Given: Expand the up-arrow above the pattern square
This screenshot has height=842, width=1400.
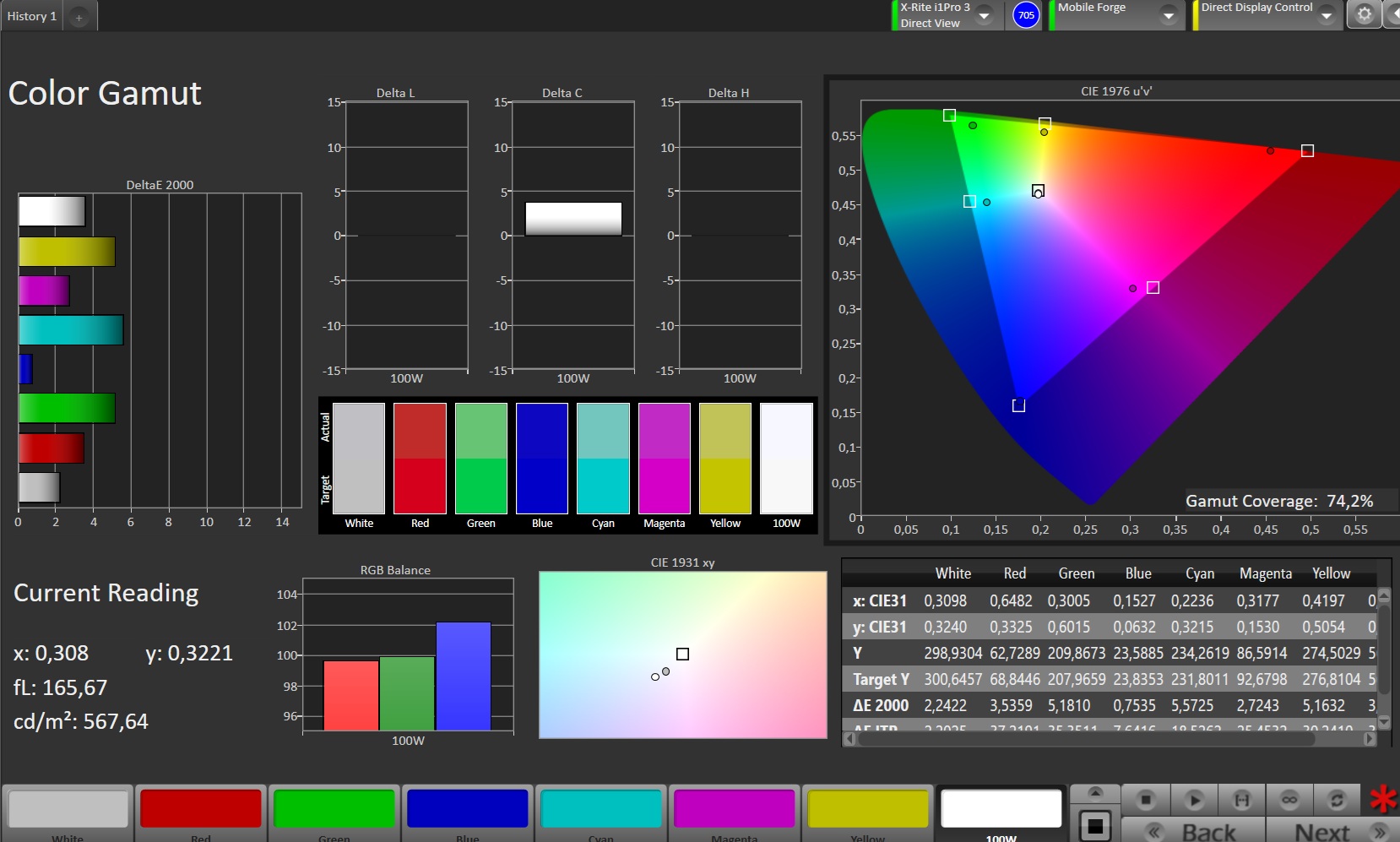Looking at the screenshot, I should 1095,792.
